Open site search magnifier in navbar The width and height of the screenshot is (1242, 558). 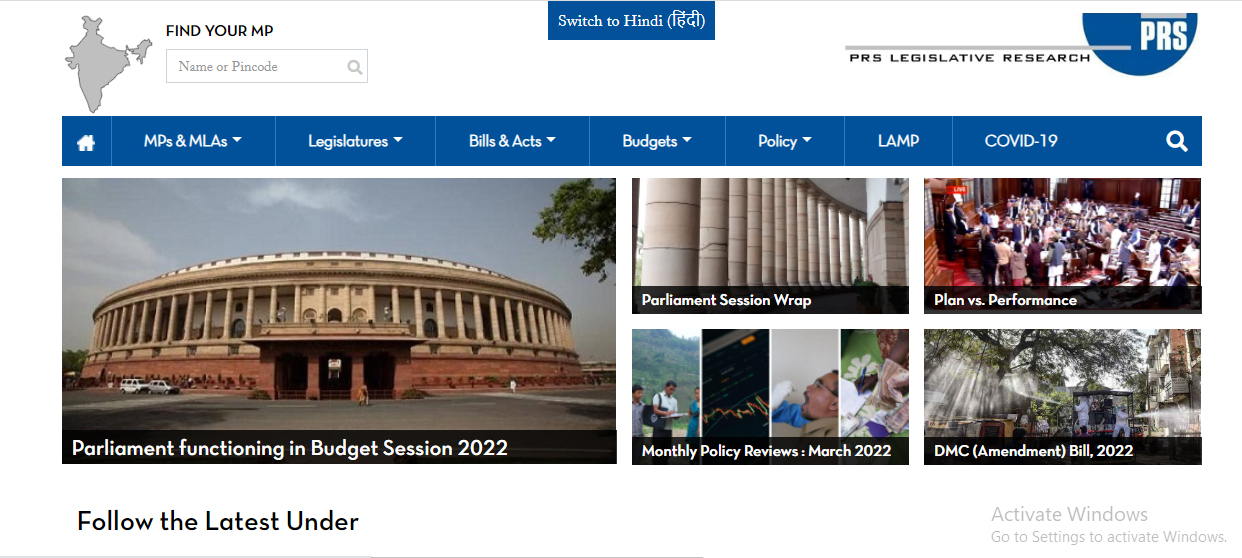pyautogui.click(x=1177, y=141)
